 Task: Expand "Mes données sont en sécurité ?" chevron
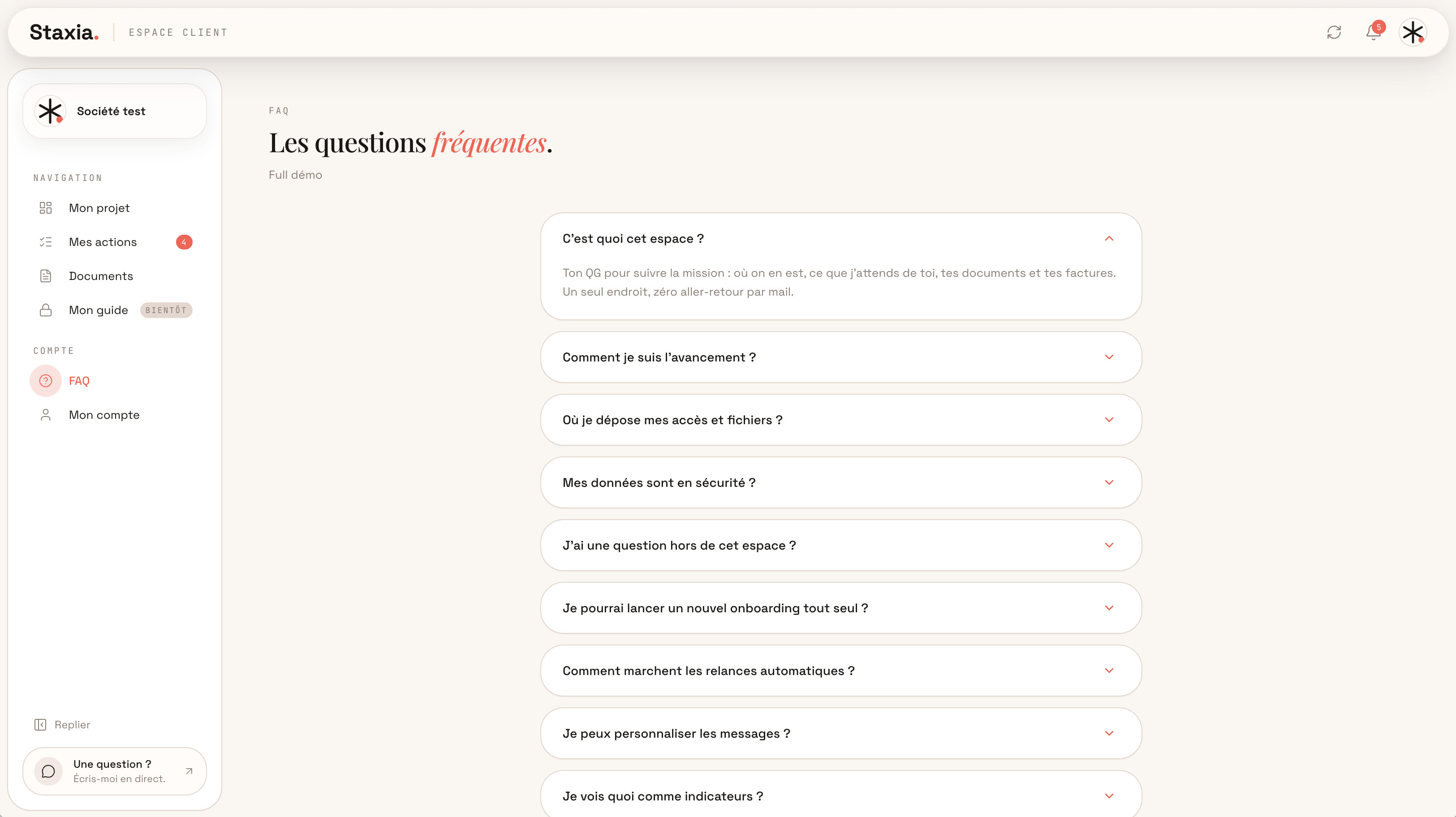tap(1109, 482)
